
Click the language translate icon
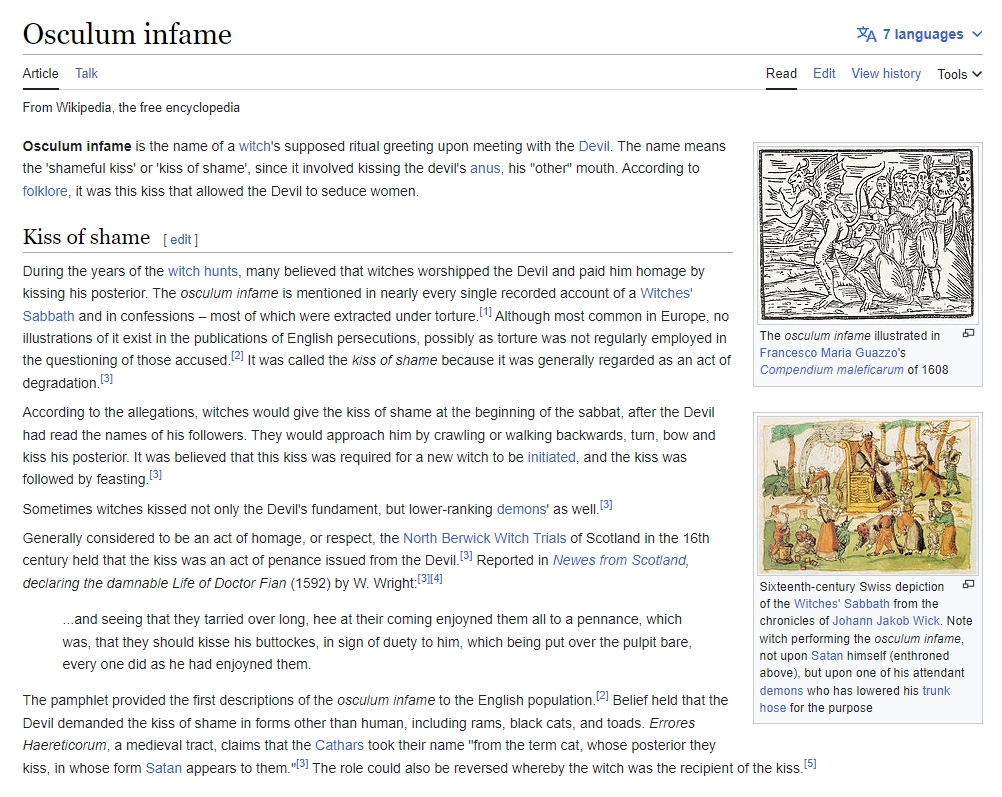coord(866,34)
